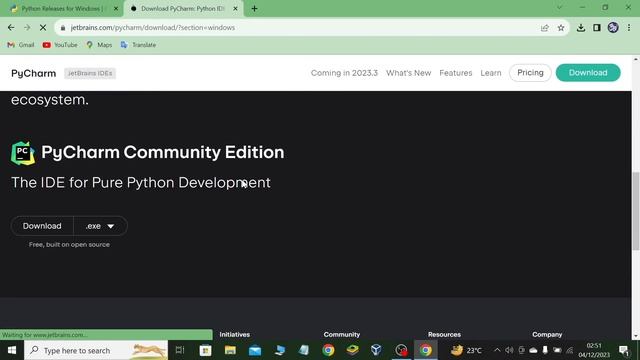Open the notifications action center
Screen dimensions: 640x360
(x=624, y=350)
